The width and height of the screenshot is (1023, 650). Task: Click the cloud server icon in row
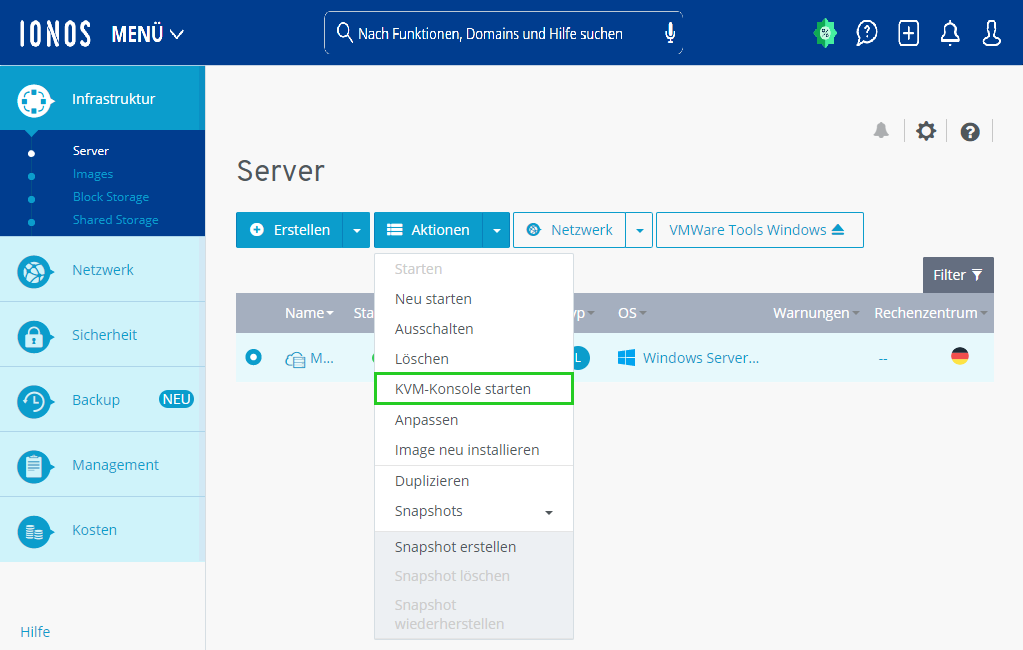[295, 360]
